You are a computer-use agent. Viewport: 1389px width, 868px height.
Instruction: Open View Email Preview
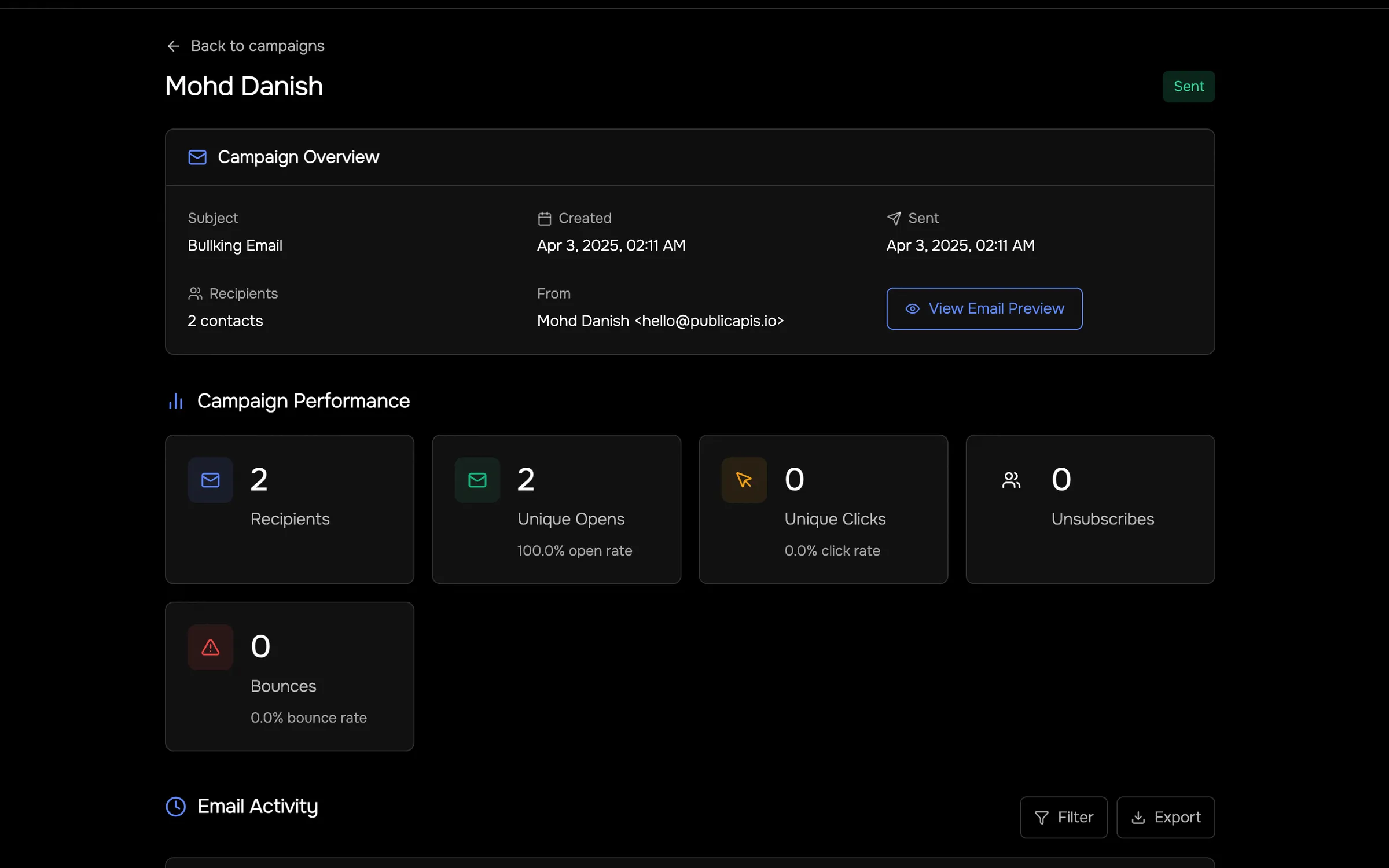click(984, 308)
